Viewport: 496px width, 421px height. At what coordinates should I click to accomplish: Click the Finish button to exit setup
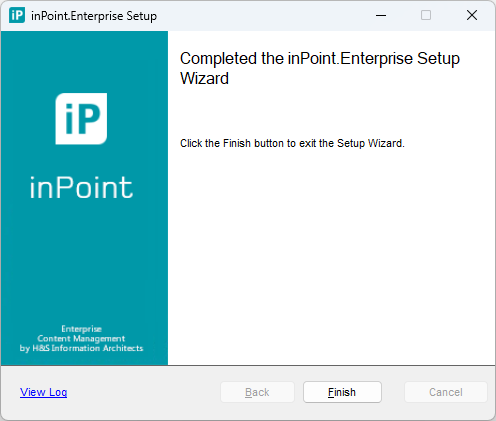pyautogui.click(x=342, y=392)
